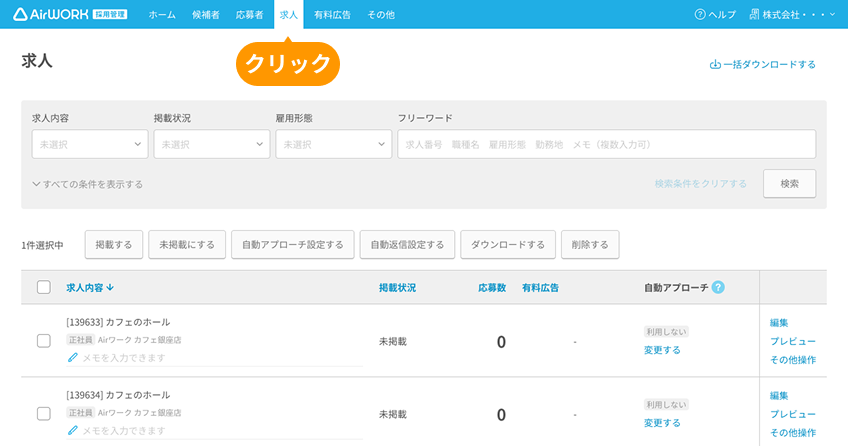Click memo field メモを入力できます for job 139633

pos(214,358)
